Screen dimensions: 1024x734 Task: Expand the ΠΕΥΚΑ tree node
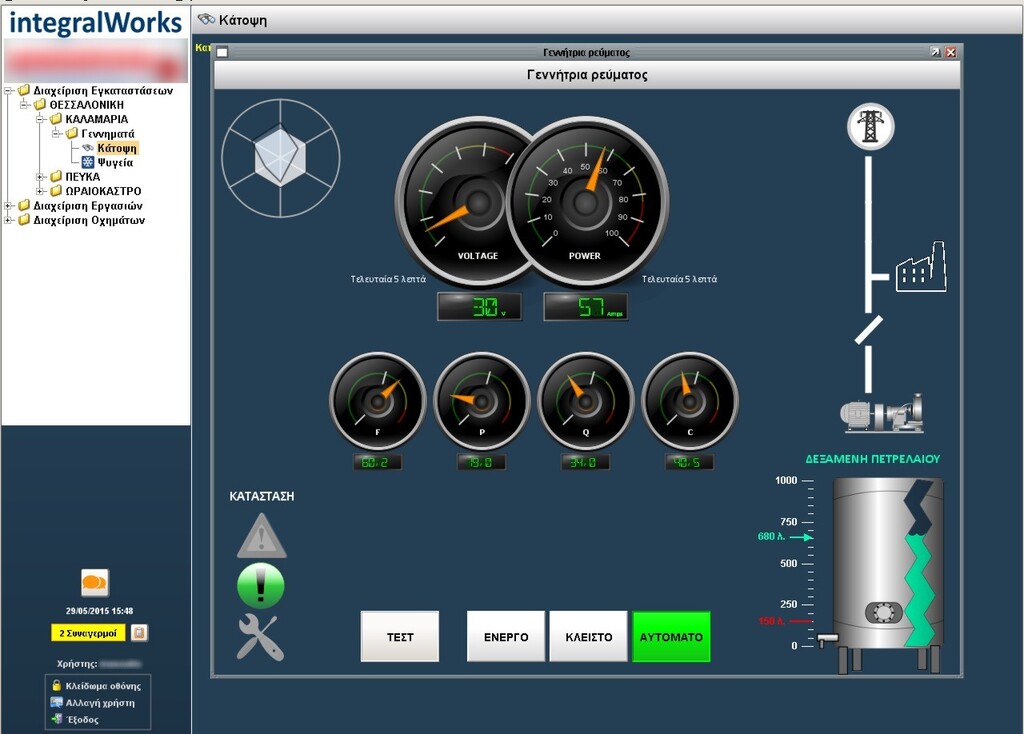click(41, 177)
